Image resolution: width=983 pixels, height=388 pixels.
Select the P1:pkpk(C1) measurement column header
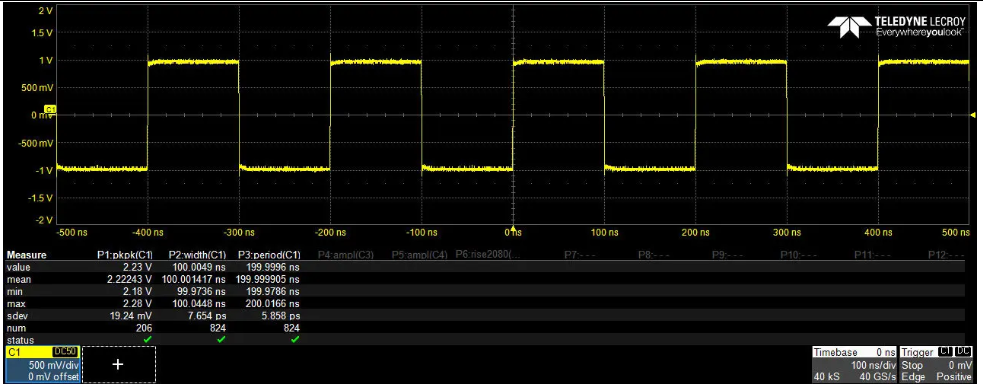tap(124, 256)
